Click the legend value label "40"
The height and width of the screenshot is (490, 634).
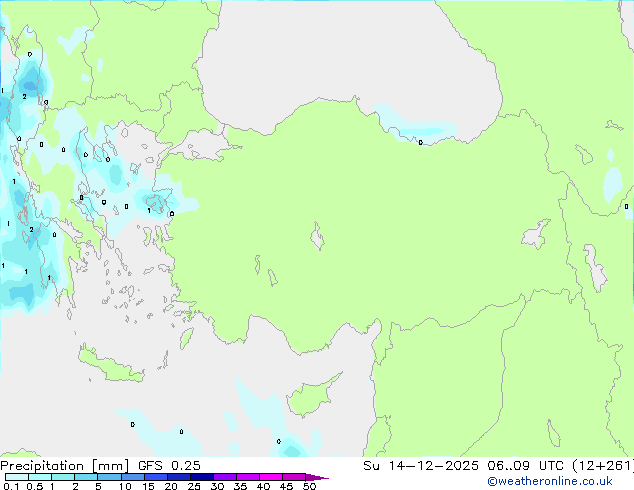[263, 486]
